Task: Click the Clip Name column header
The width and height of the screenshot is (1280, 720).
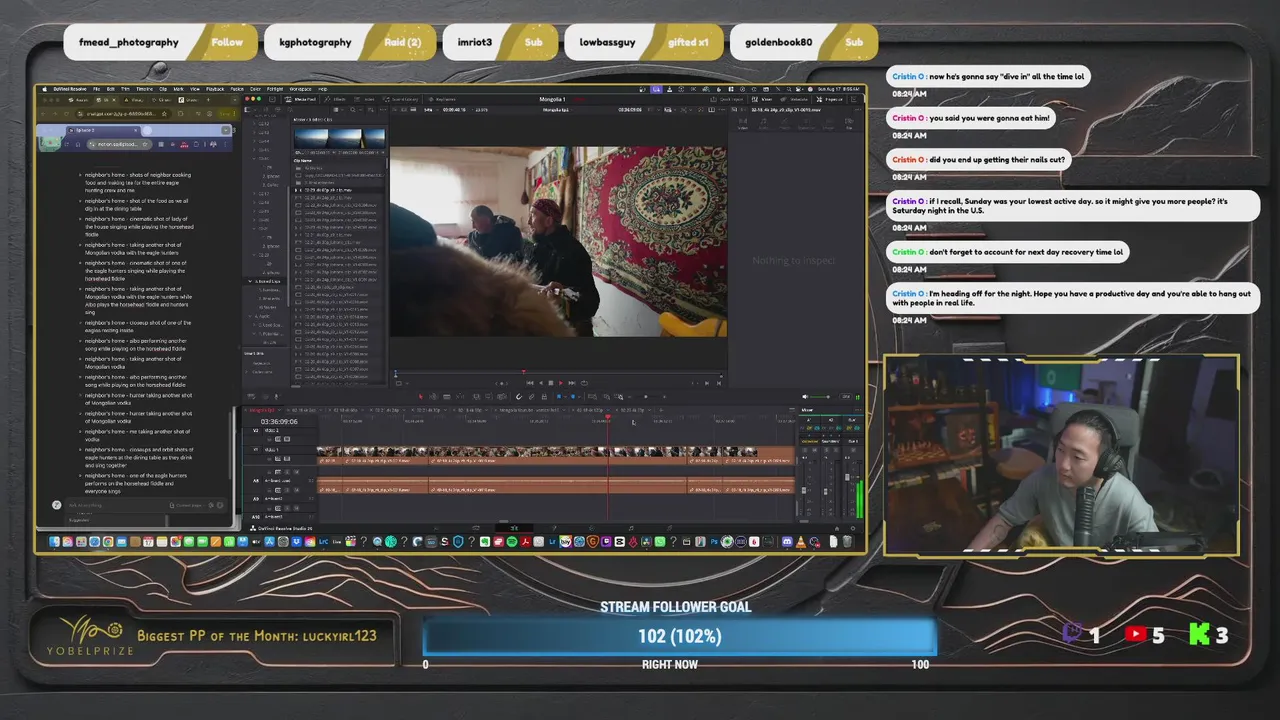Action: [303, 160]
